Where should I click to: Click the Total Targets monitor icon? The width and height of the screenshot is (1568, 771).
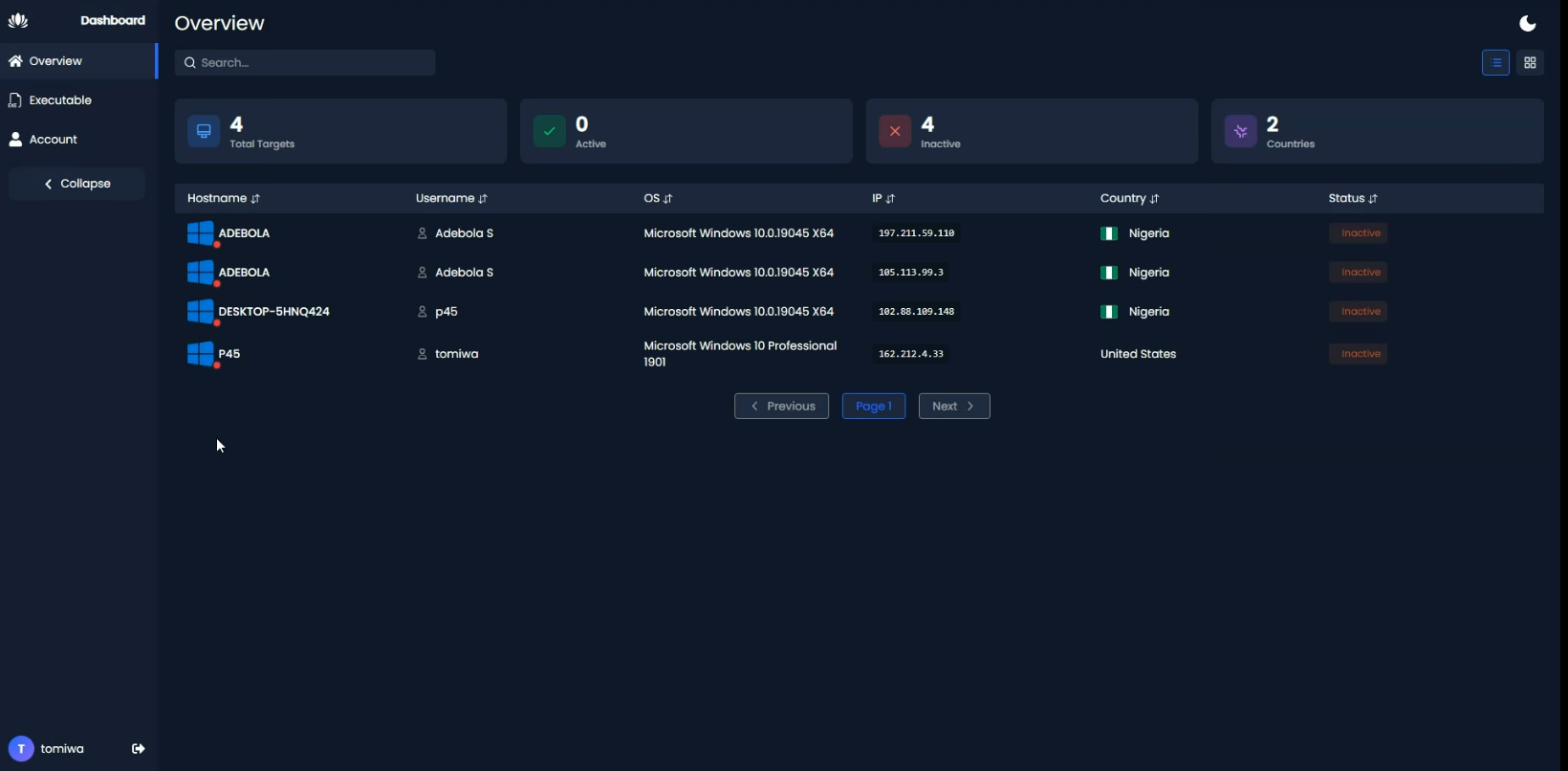204,131
